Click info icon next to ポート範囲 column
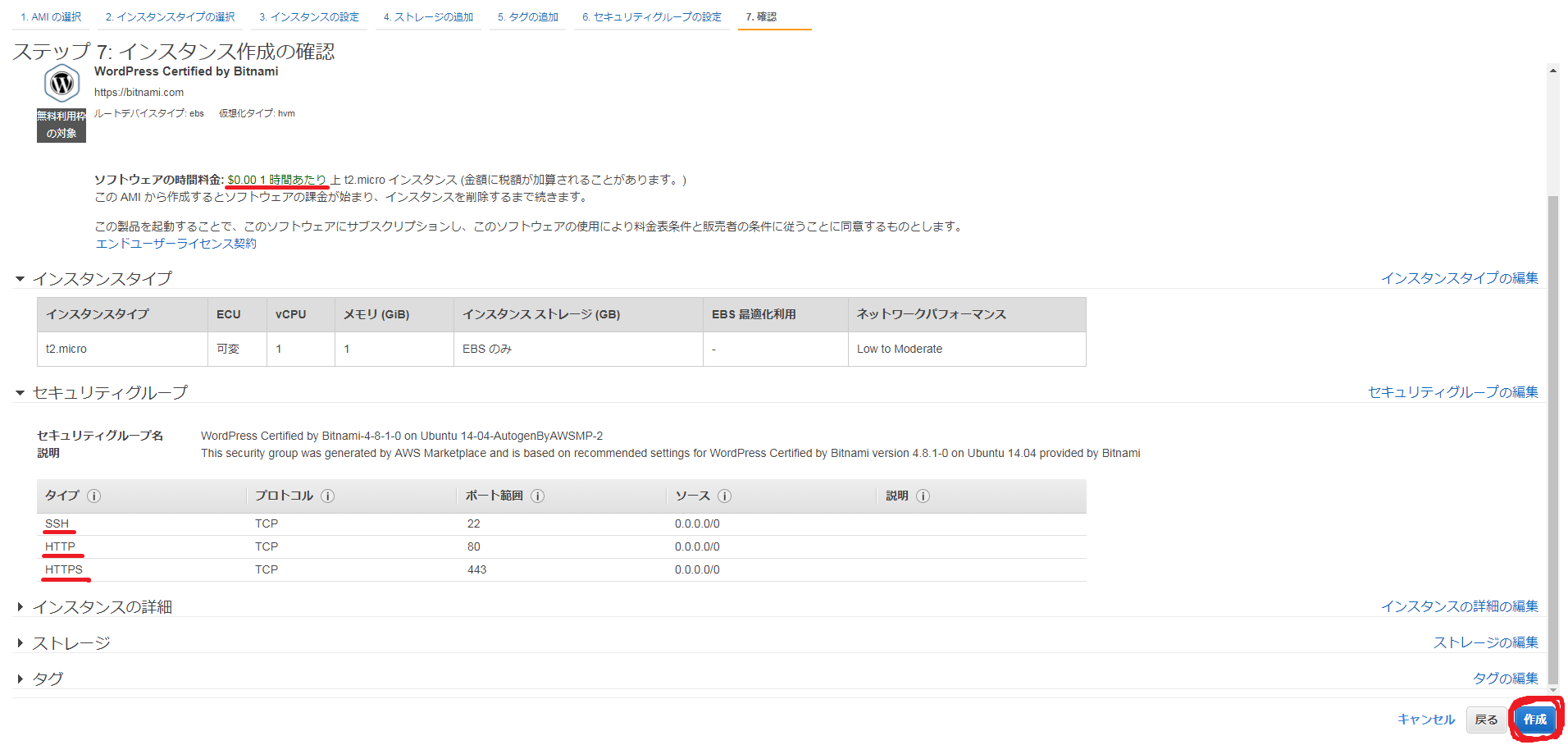Image resolution: width=1568 pixels, height=745 pixels. [537, 496]
